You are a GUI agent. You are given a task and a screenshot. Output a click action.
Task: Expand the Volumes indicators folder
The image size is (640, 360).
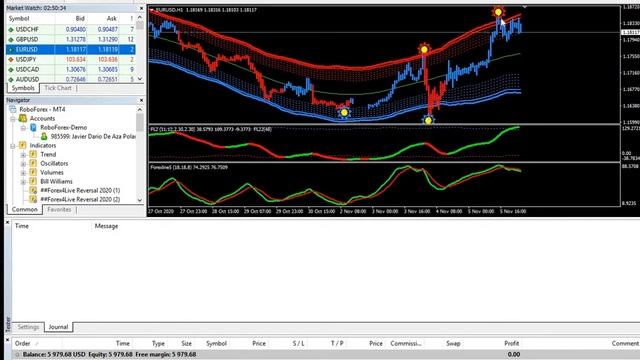[23, 173]
